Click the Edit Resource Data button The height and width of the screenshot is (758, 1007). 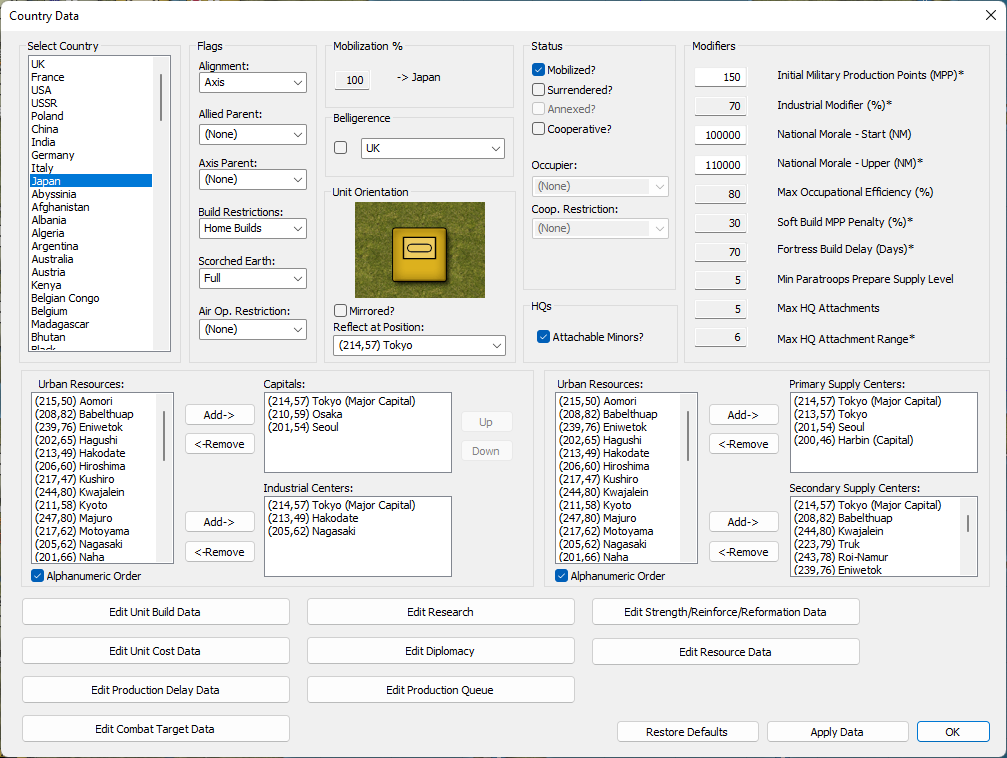[726, 652]
